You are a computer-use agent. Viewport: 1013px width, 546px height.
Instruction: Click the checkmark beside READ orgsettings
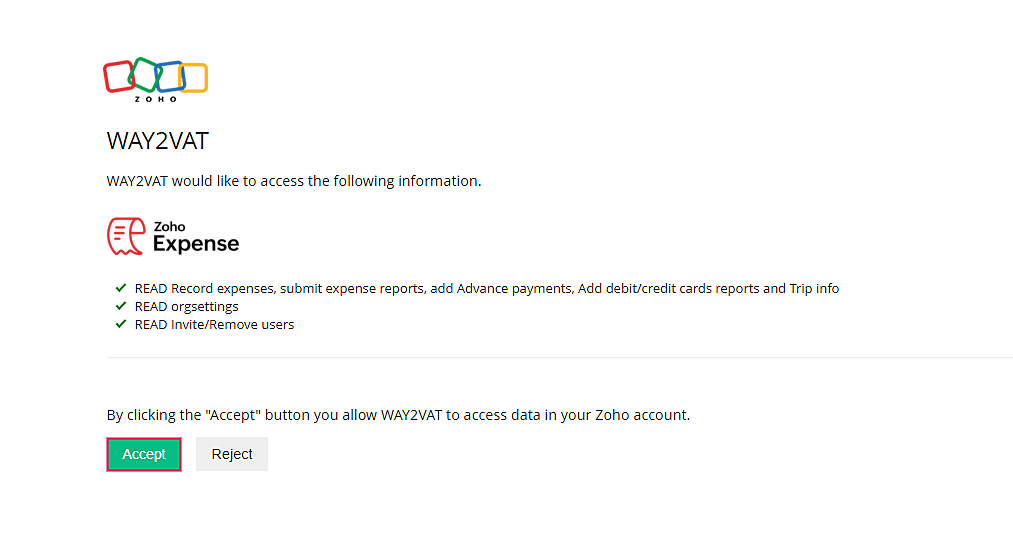121,306
